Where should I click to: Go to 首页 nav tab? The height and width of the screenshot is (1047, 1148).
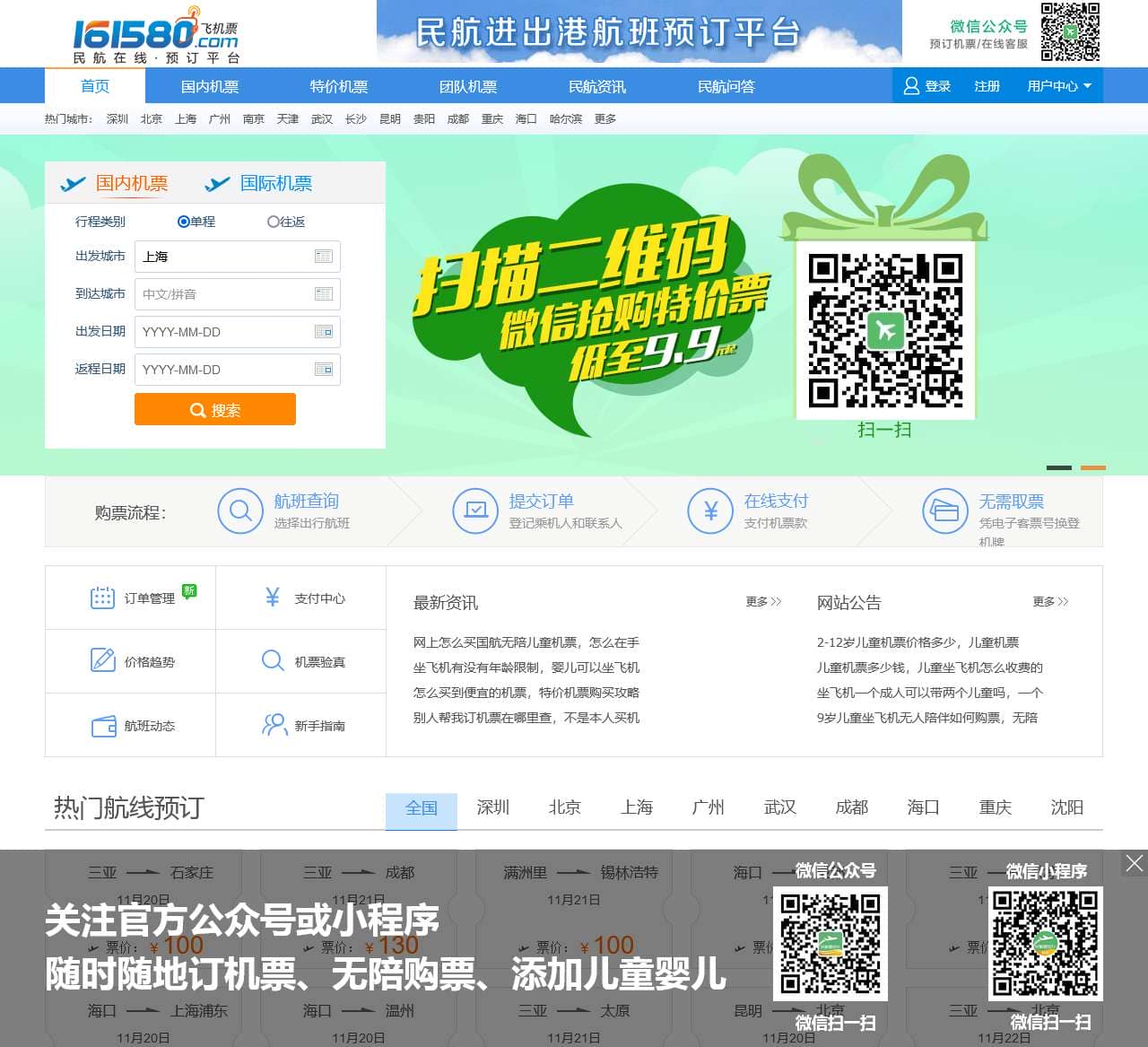point(95,86)
